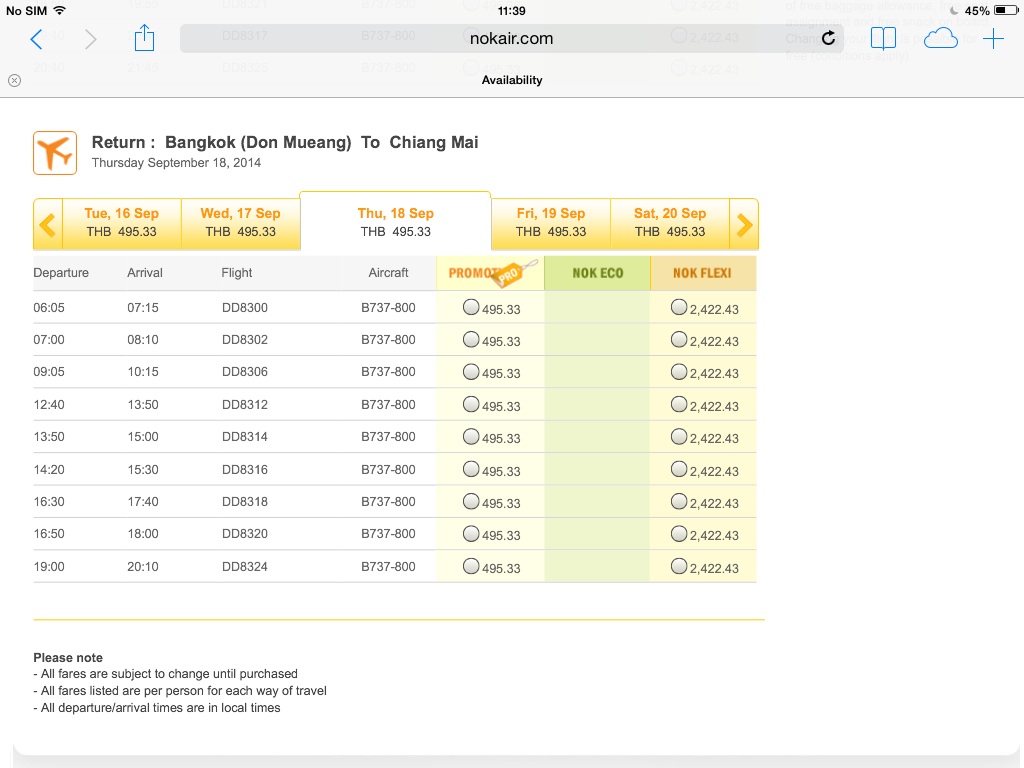Show iCloud tabs
Image resolution: width=1024 pixels, height=768 pixels.
coord(940,39)
